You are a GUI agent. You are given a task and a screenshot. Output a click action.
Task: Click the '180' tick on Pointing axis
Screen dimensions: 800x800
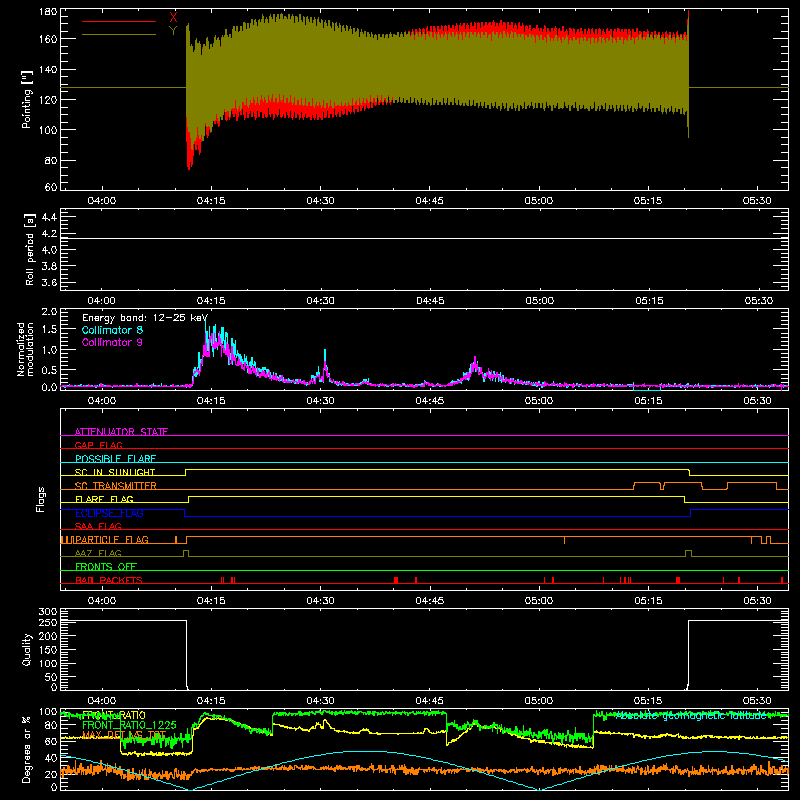(48, 12)
